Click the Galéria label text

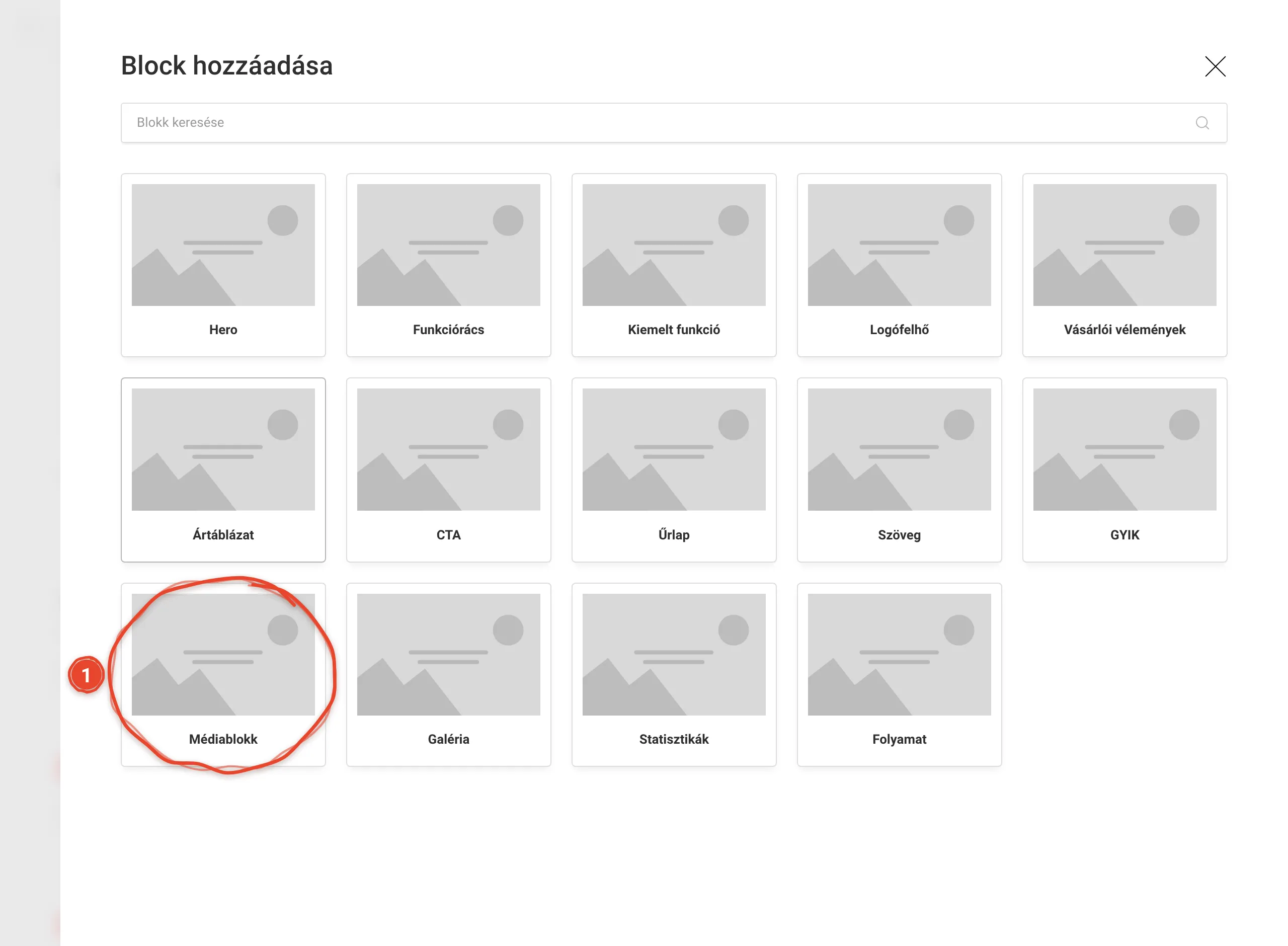(x=448, y=739)
